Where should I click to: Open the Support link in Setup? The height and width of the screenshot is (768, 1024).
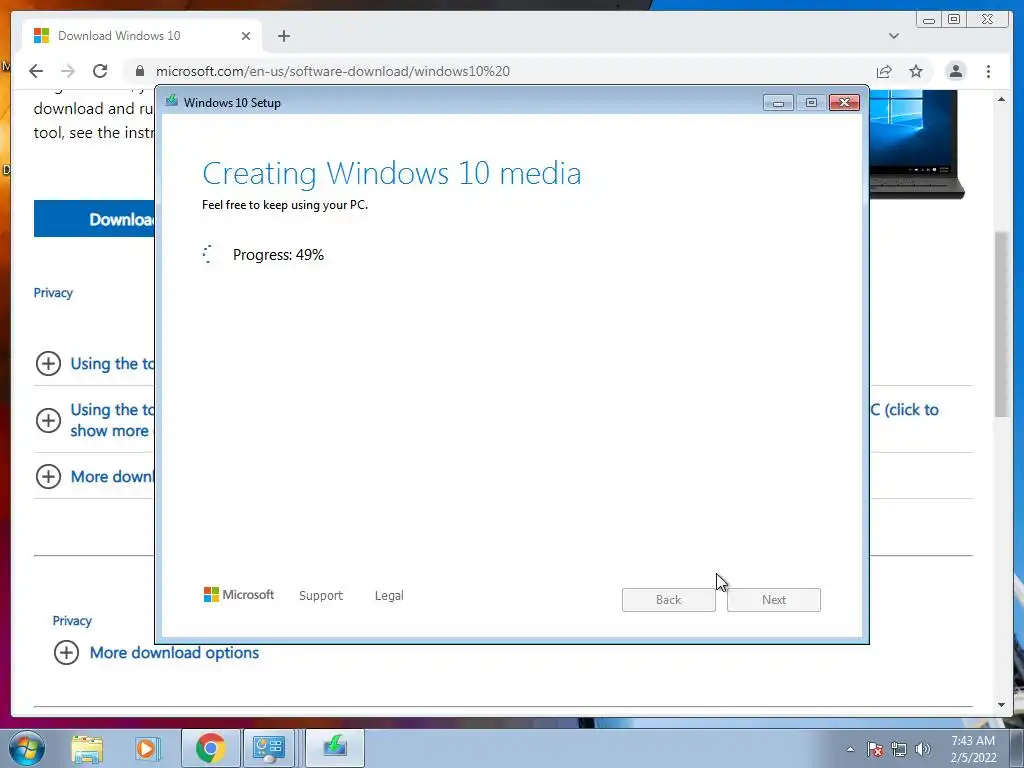(321, 596)
